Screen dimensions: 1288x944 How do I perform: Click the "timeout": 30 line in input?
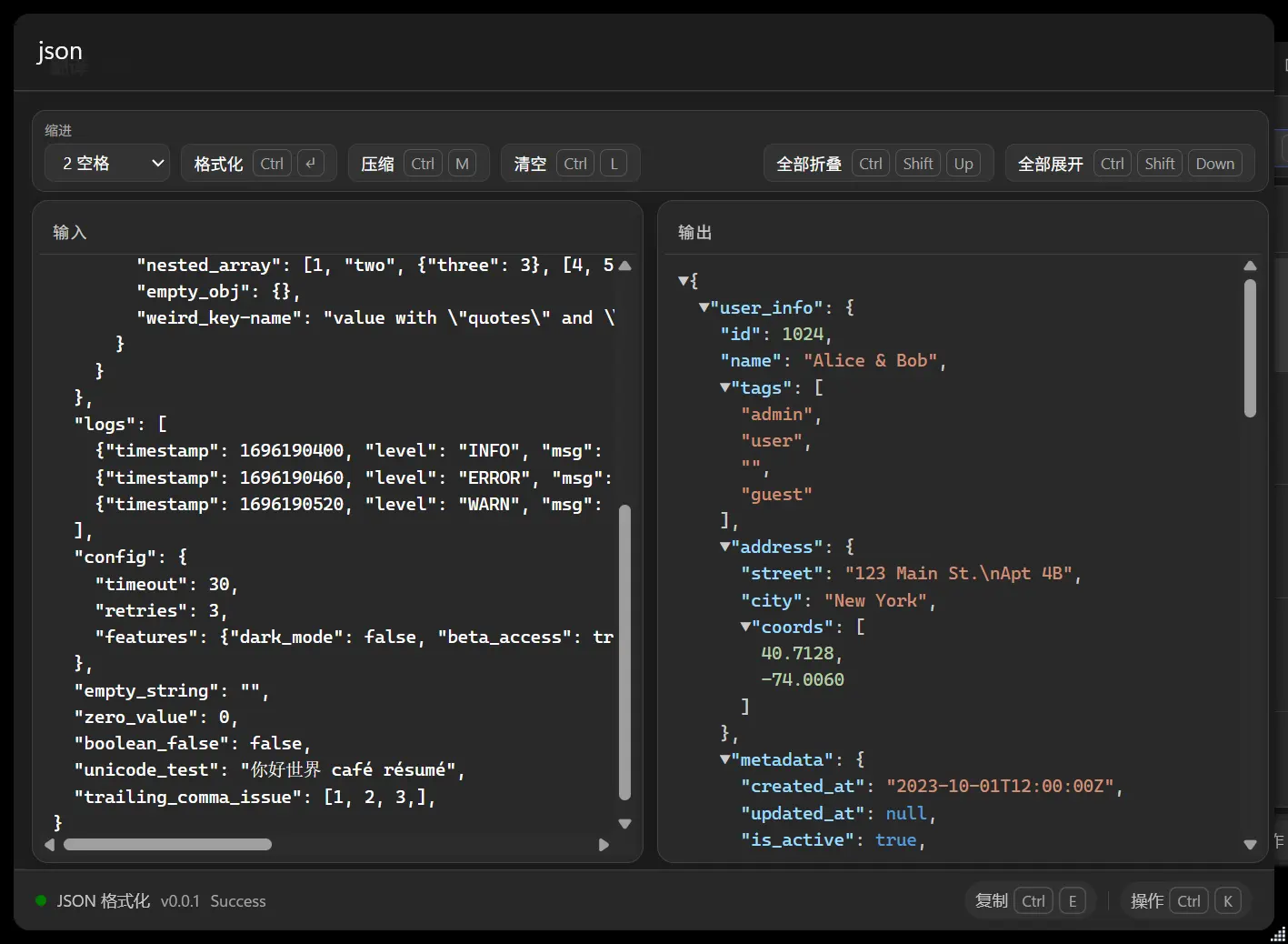[x=166, y=585]
